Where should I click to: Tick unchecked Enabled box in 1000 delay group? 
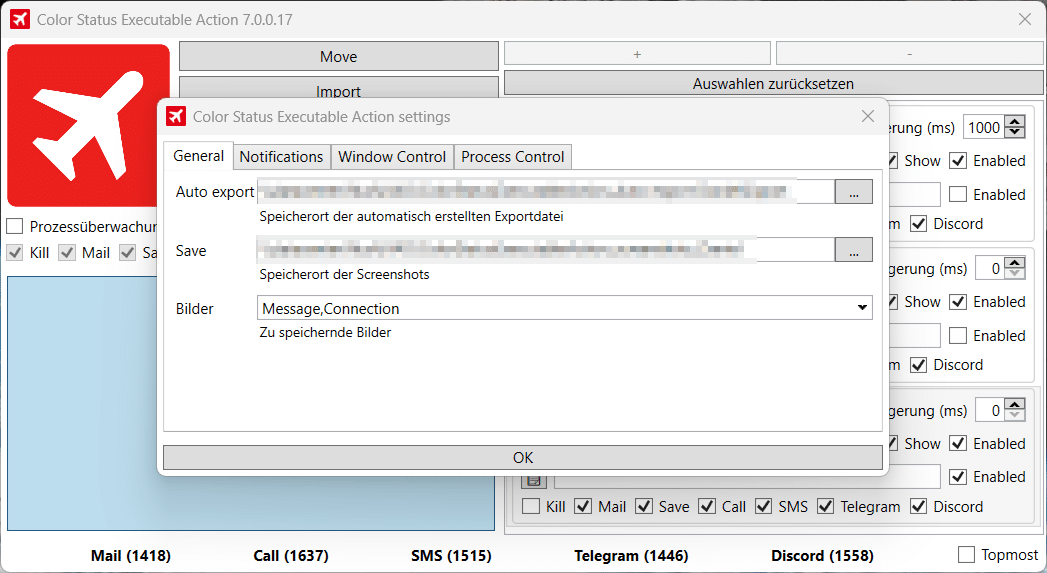(x=958, y=194)
